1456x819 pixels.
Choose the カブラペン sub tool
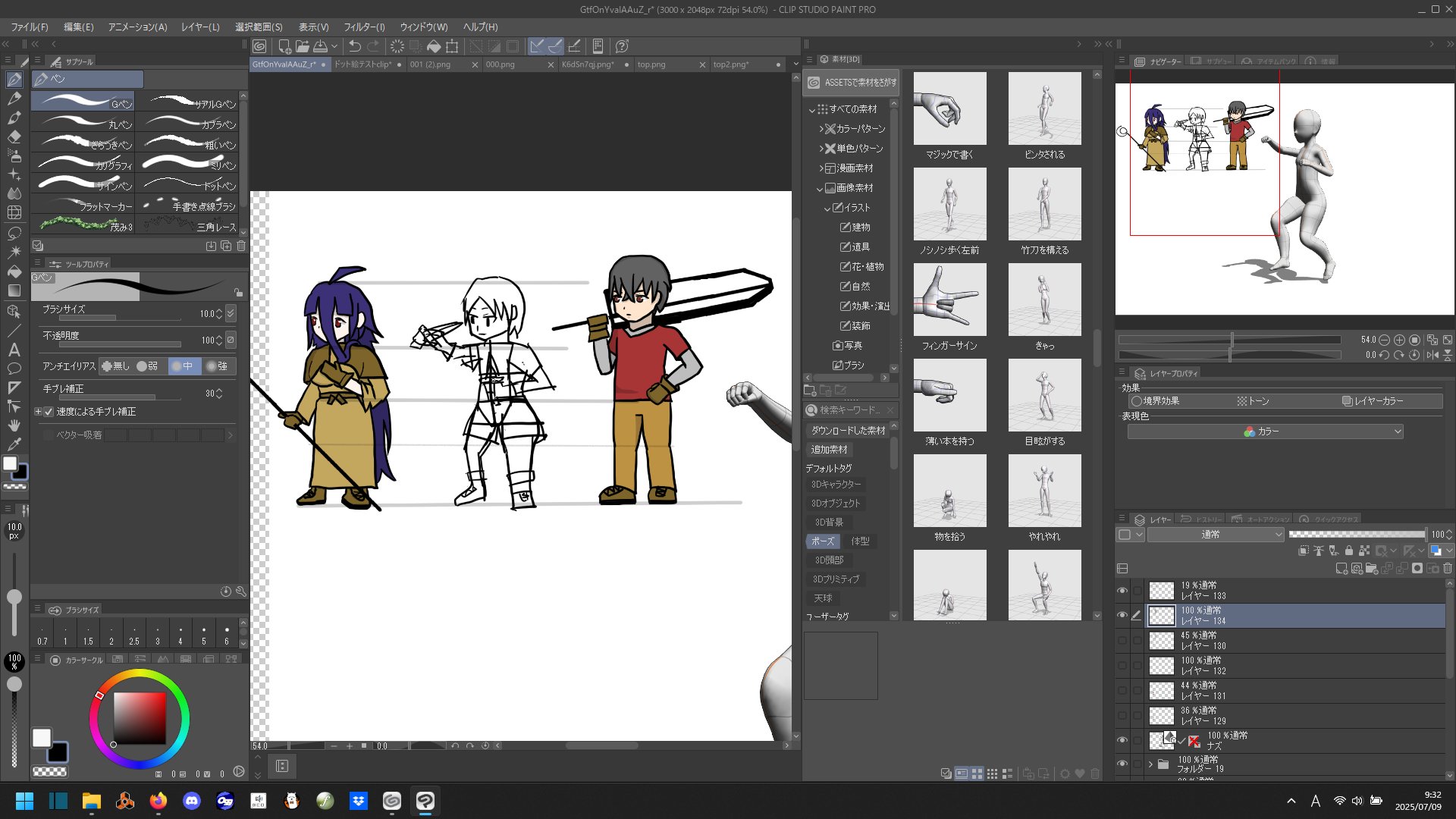[x=187, y=122]
